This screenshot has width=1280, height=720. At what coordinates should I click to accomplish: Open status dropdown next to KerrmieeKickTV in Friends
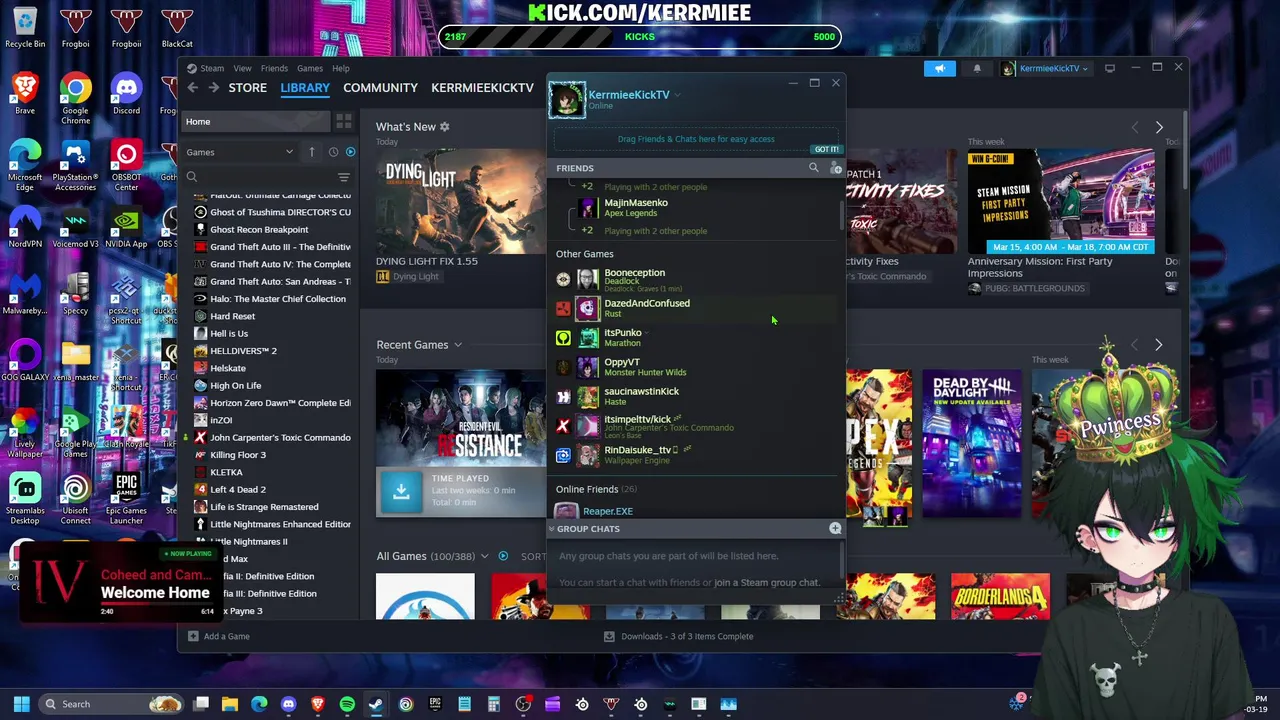pyautogui.click(x=677, y=95)
